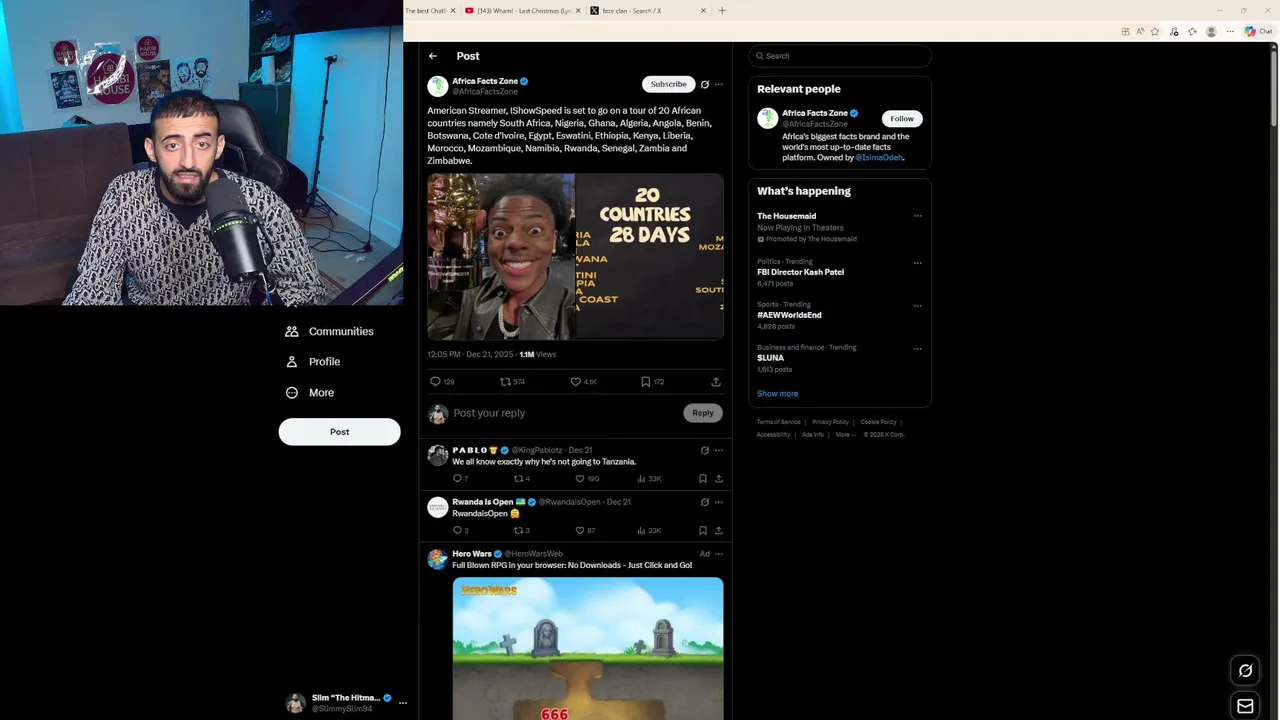The image size is (1280, 720).
Task: Open the Hero Wars ad game image
Action: click(x=588, y=648)
